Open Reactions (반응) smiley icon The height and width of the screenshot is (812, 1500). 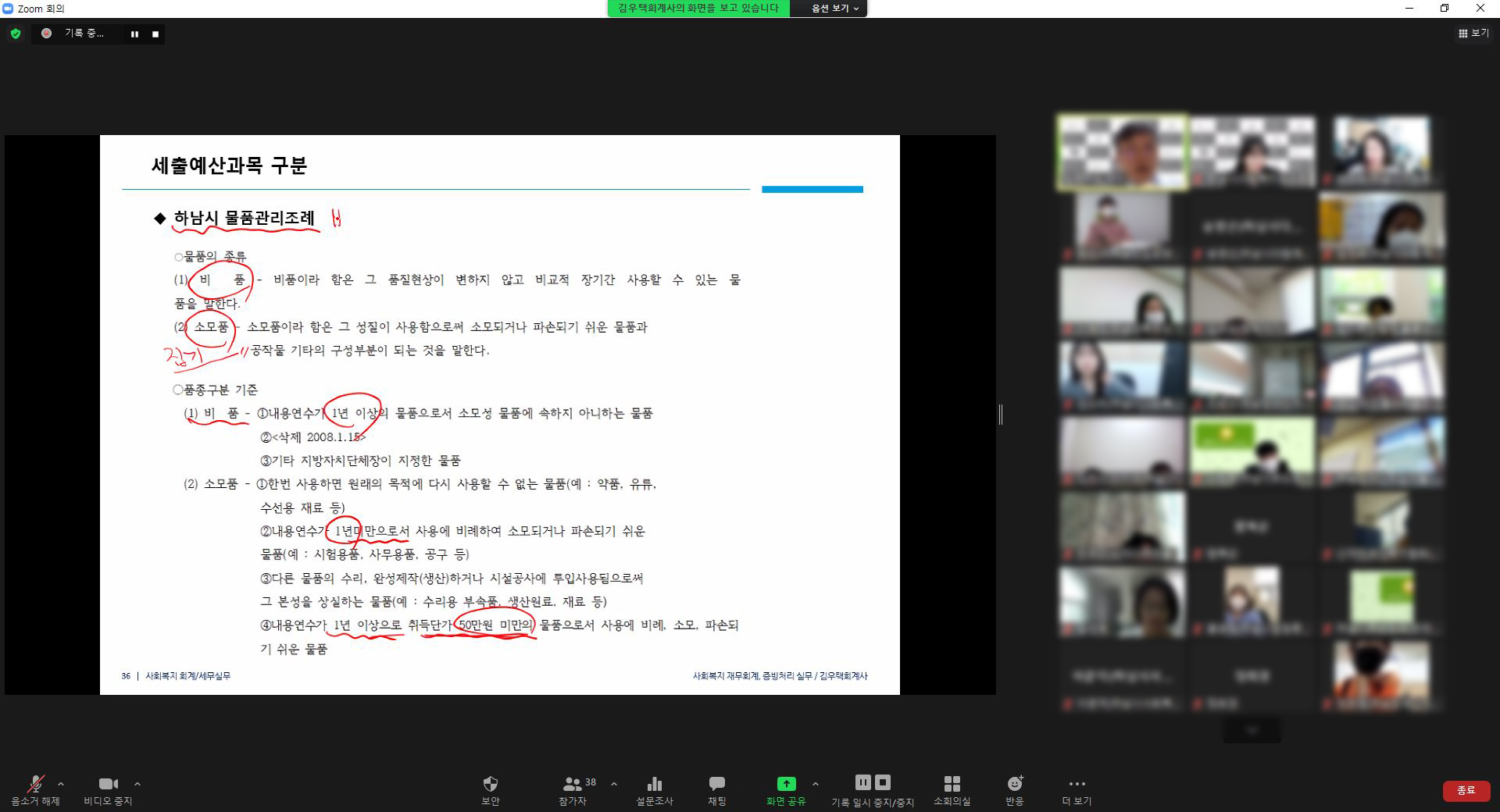[1015, 785]
